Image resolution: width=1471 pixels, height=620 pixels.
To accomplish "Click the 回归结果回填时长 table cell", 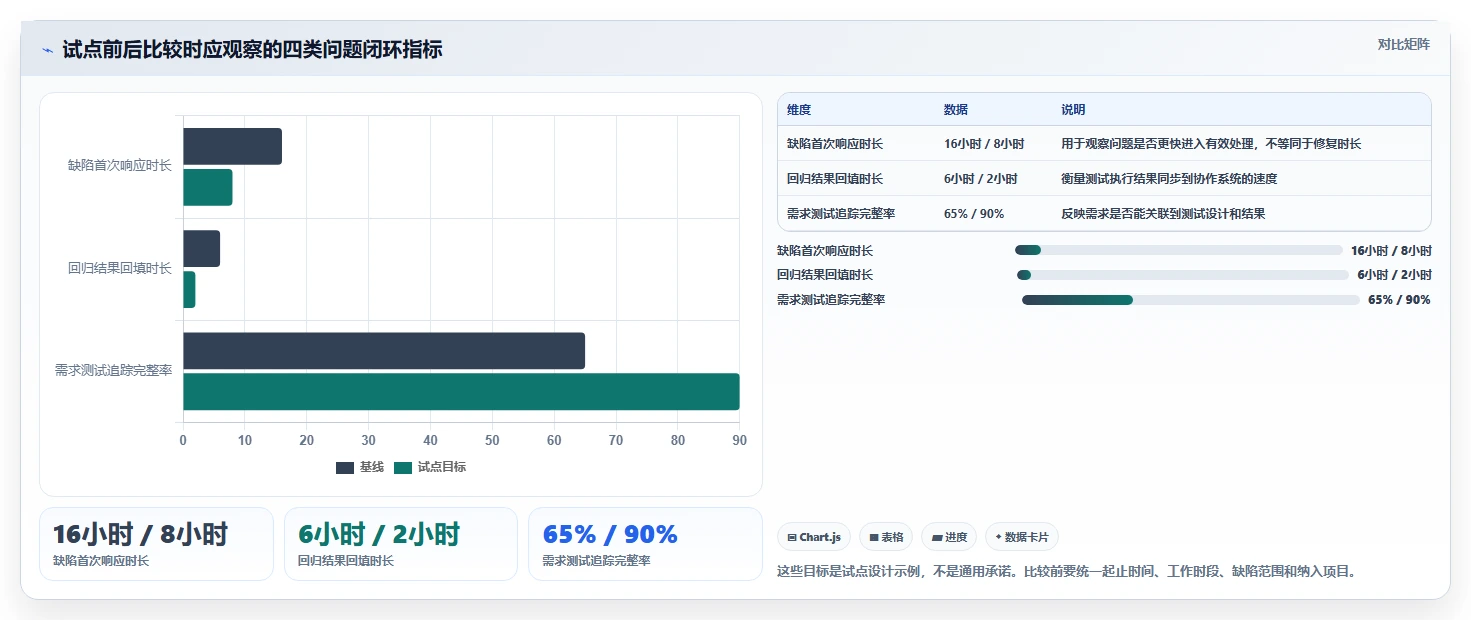I will (x=835, y=179).
